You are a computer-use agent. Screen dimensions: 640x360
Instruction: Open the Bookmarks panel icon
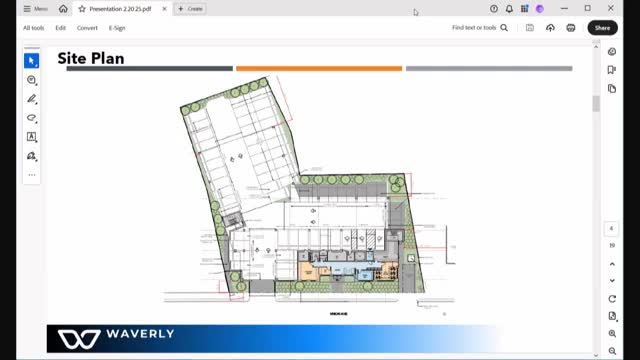tap(612, 70)
